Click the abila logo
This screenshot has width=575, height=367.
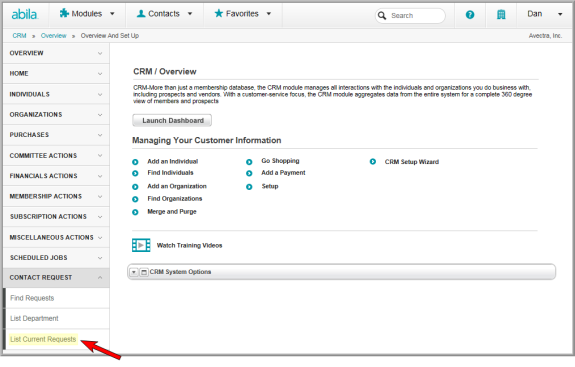pos(24,14)
